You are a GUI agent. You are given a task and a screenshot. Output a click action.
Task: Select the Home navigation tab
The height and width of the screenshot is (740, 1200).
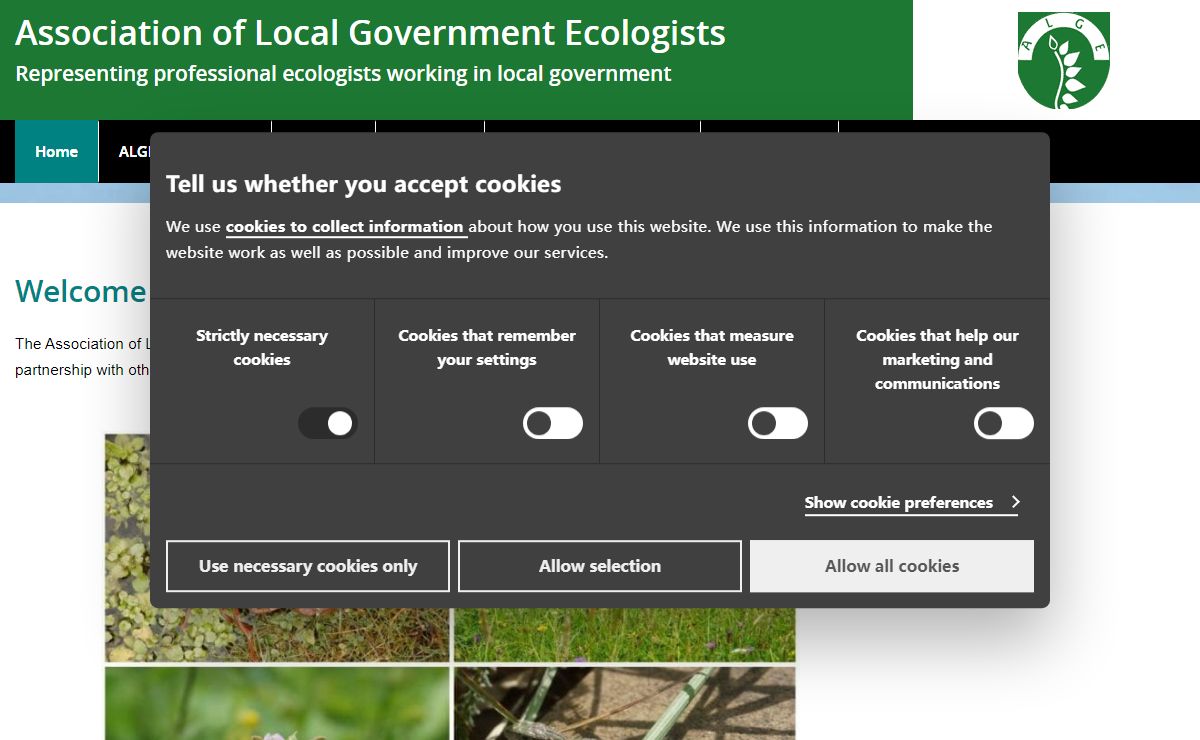coord(57,152)
